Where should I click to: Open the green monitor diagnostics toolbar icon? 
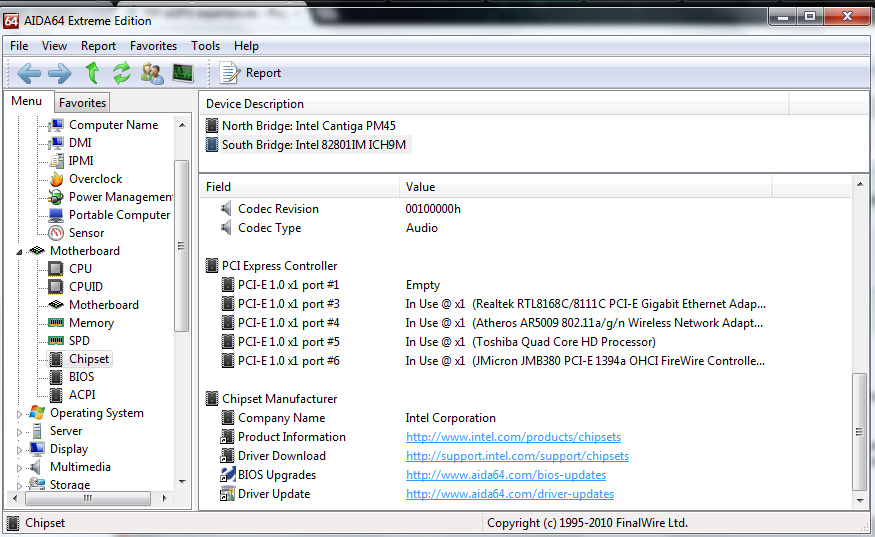click(182, 73)
